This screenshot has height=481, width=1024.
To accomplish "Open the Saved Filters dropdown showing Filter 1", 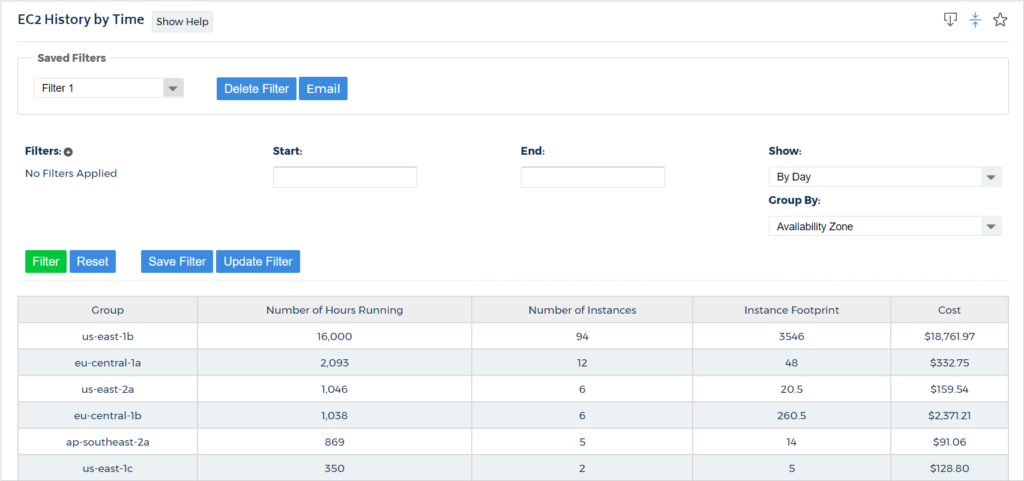I will pos(108,88).
